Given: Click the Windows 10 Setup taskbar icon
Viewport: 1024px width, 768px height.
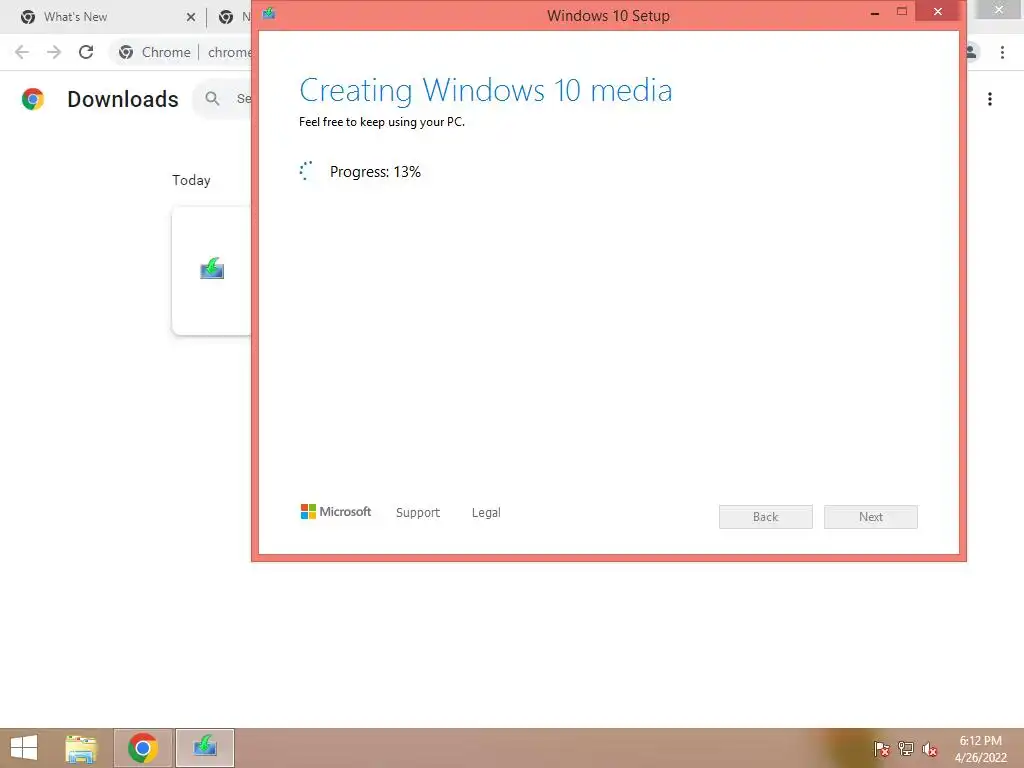Looking at the screenshot, I should [x=205, y=748].
